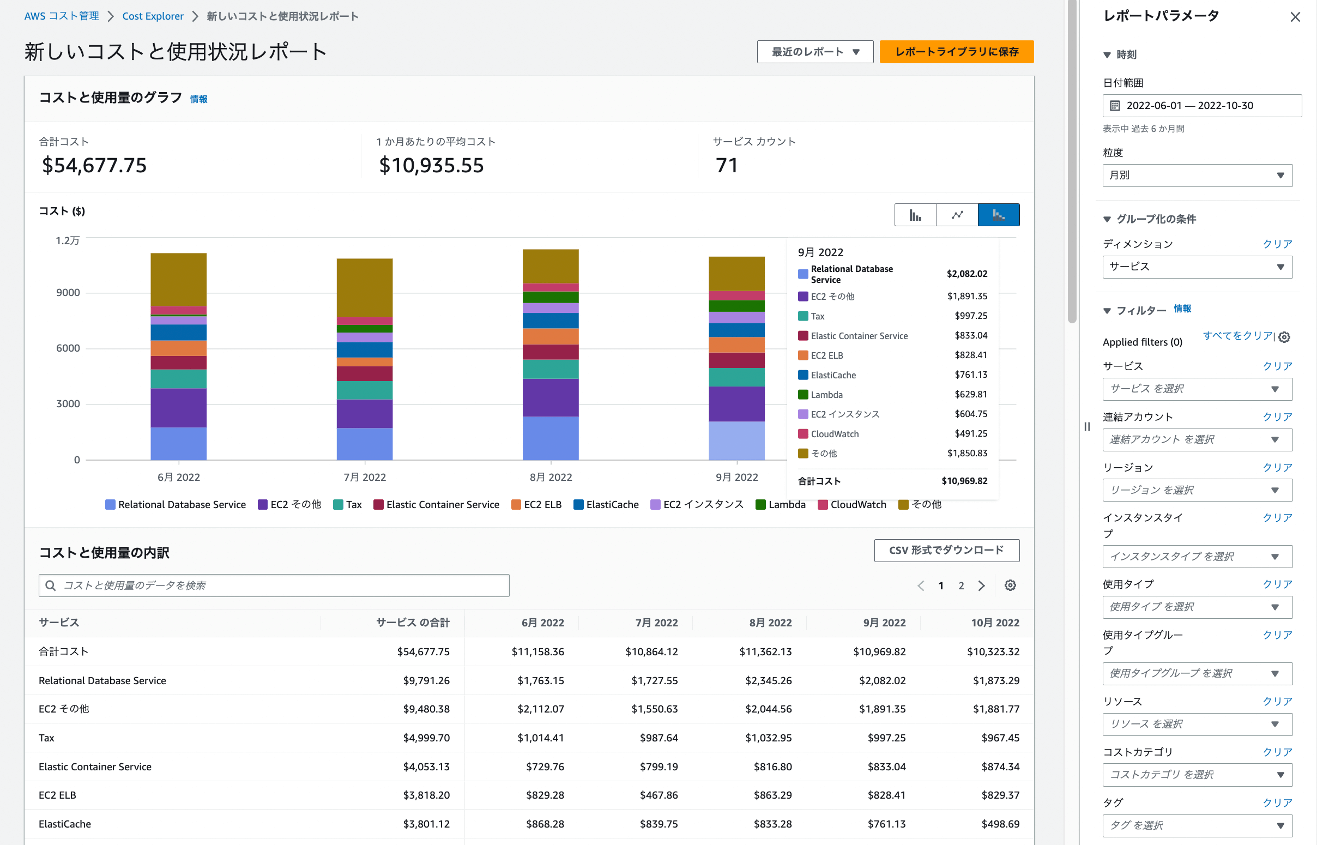Viewport: 1318px width, 846px height.
Task: Download data with CSV 形式でダウンロード
Action: pyautogui.click(x=946, y=551)
